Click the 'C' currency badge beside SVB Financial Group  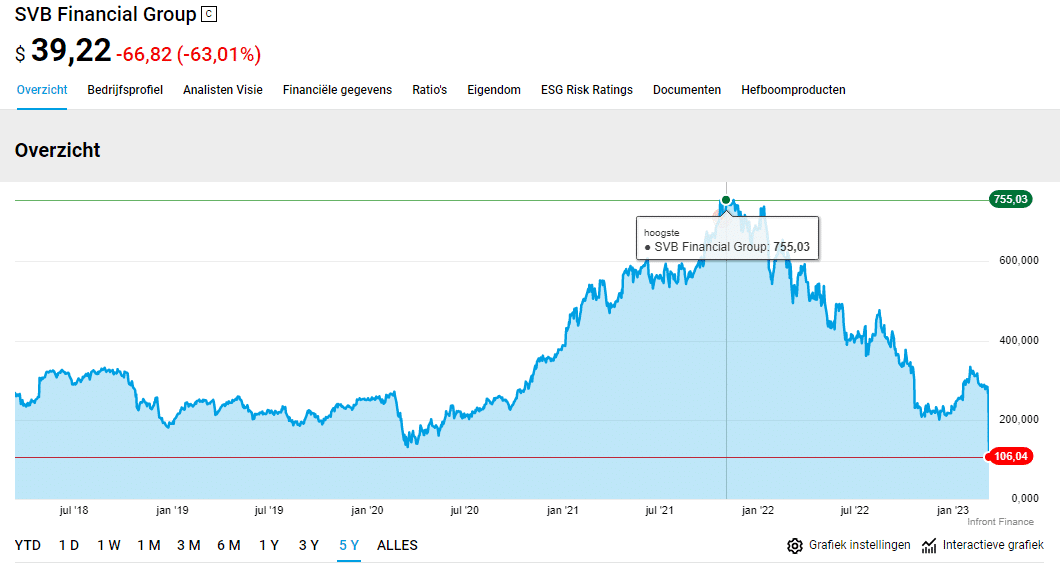(x=210, y=14)
